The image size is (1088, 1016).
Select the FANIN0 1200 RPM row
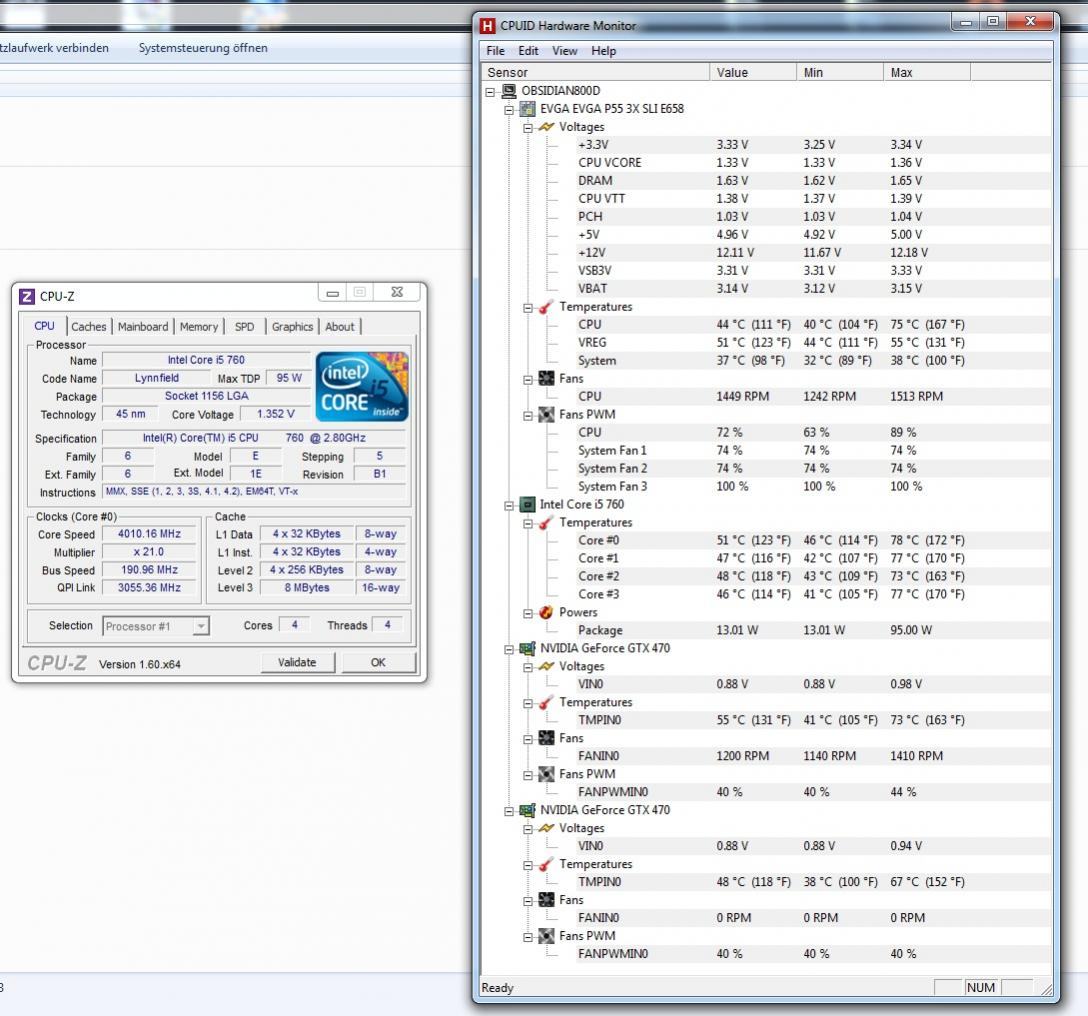(812, 756)
